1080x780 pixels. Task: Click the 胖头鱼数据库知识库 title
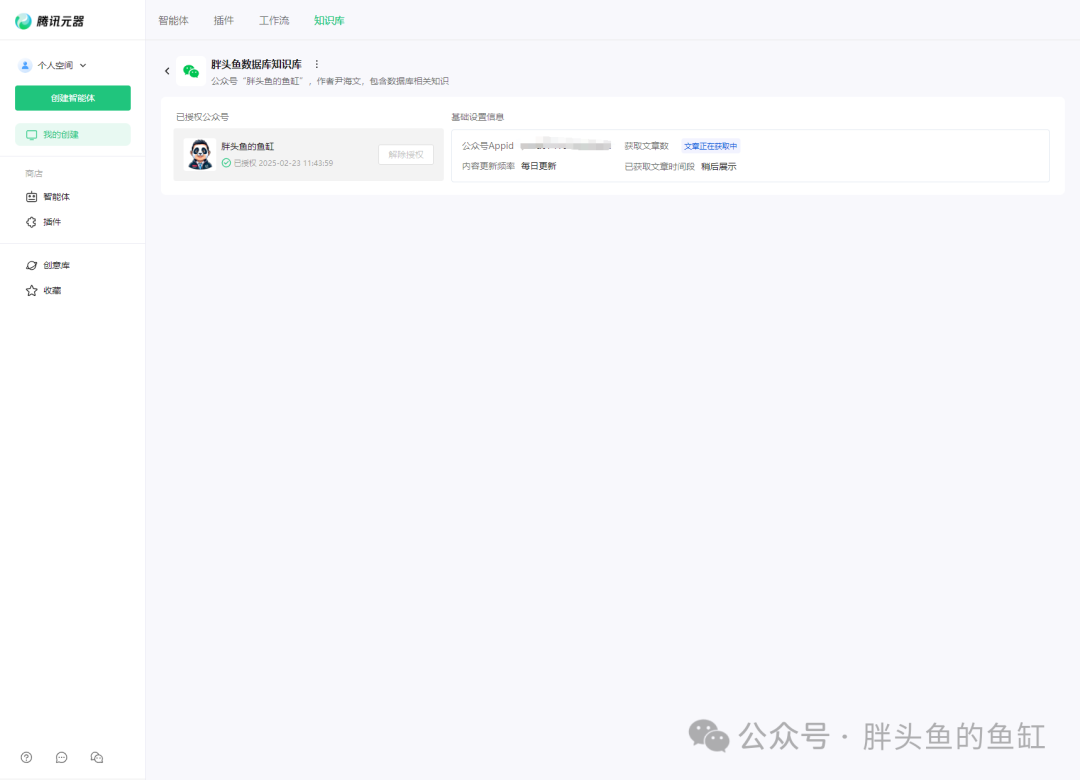(256, 64)
